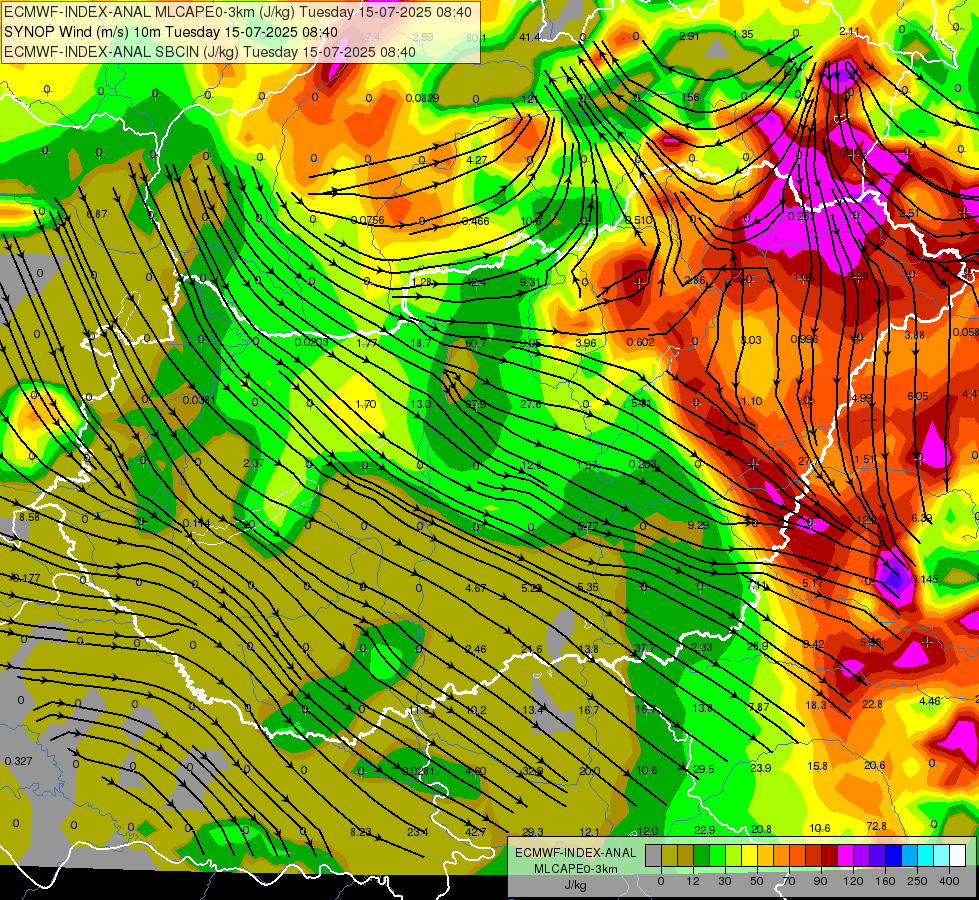Image resolution: width=979 pixels, height=900 pixels.
Task: Click the SYNOP Wind 10m header line
Action: (171, 32)
